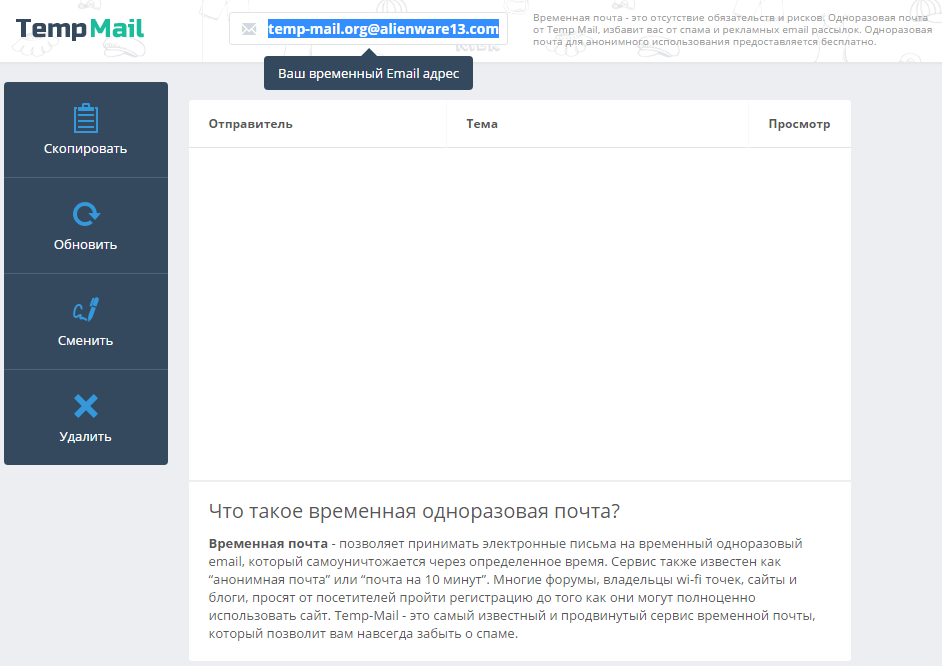The height and width of the screenshot is (666, 942).
Task: Select the temporary email address field
Action: (x=368, y=29)
